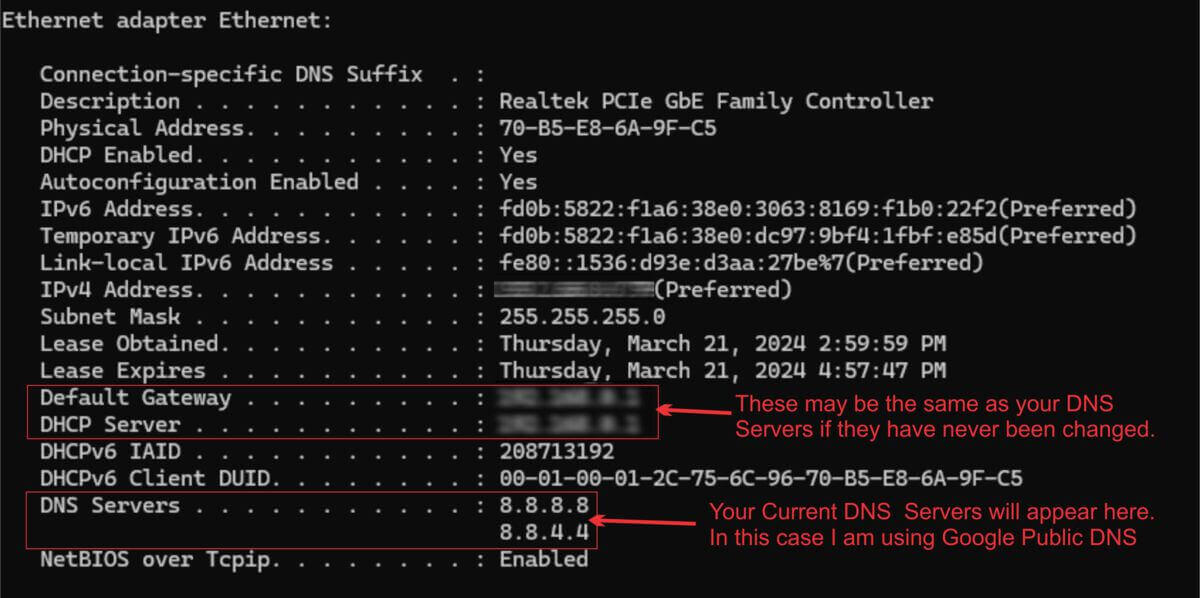Click the Subnet Mask value 255.255.255.0
Viewport: 1200px width, 598px height.
point(582,316)
